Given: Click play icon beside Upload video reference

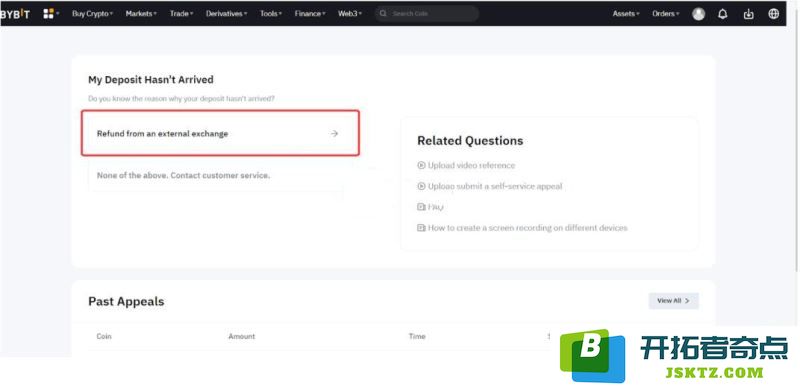Looking at the screenshot, I should (421, 165).
